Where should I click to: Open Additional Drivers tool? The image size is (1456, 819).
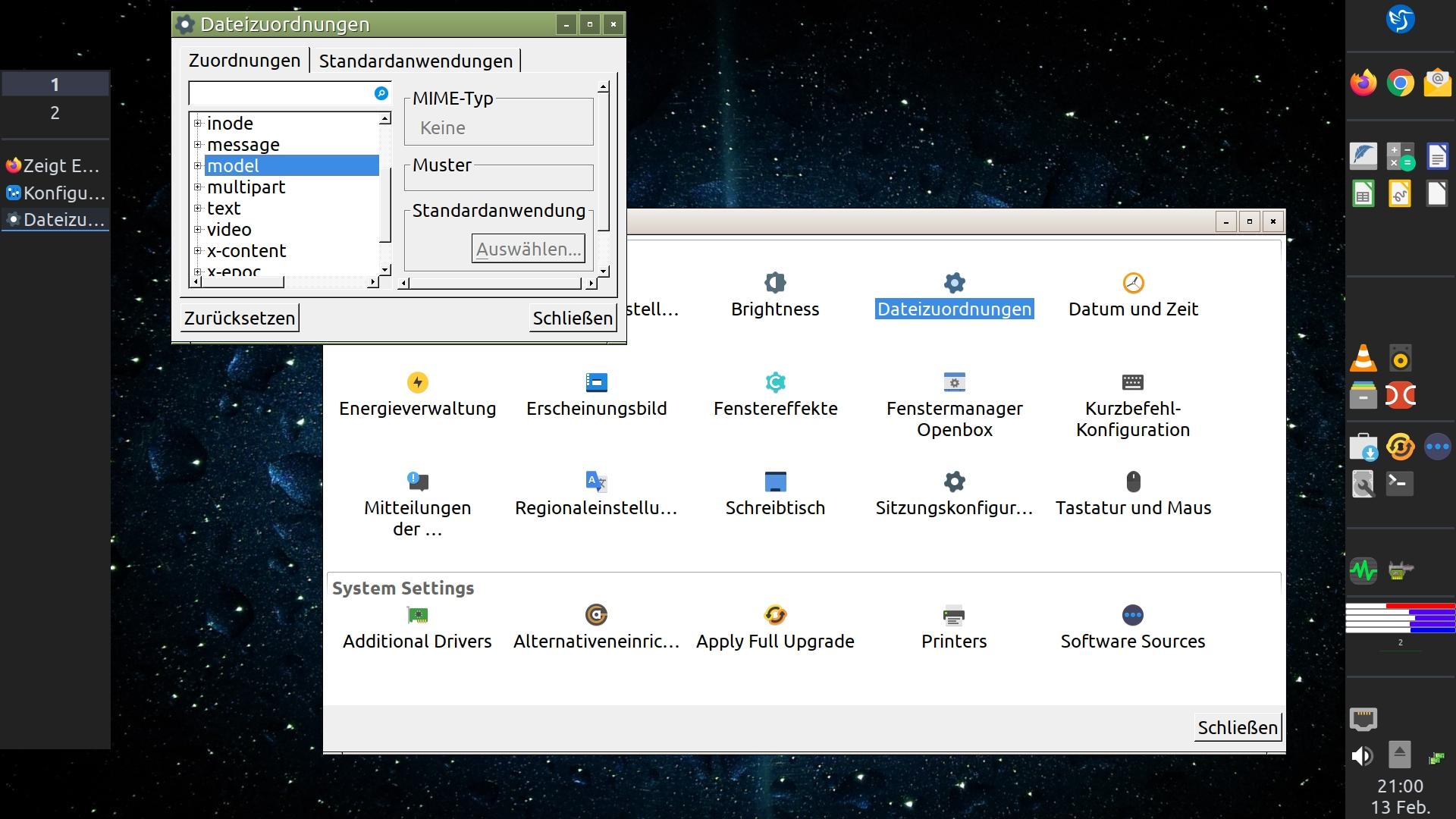[x=417, y=616]
